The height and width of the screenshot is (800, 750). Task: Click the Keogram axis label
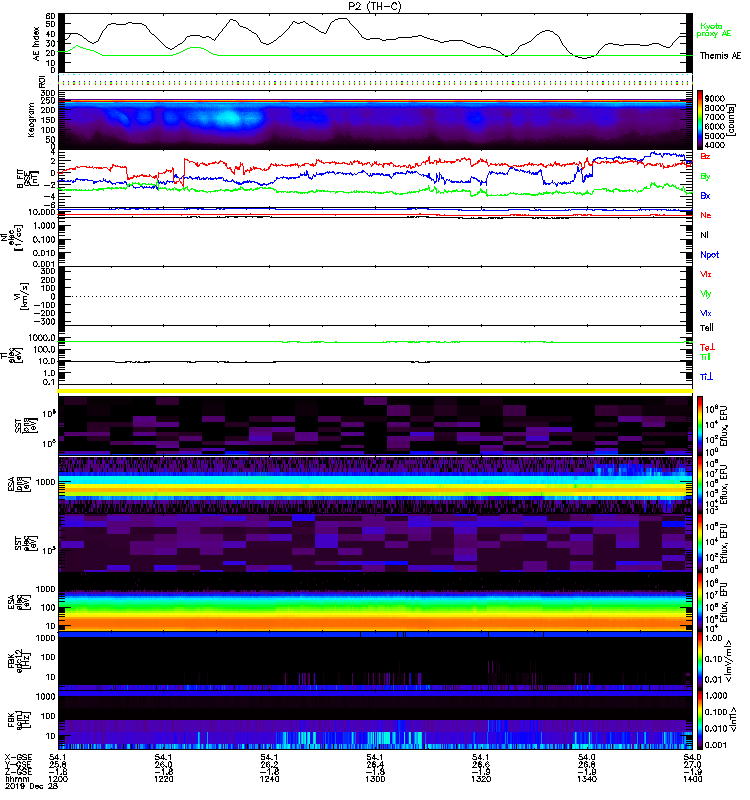click(31, 120)
